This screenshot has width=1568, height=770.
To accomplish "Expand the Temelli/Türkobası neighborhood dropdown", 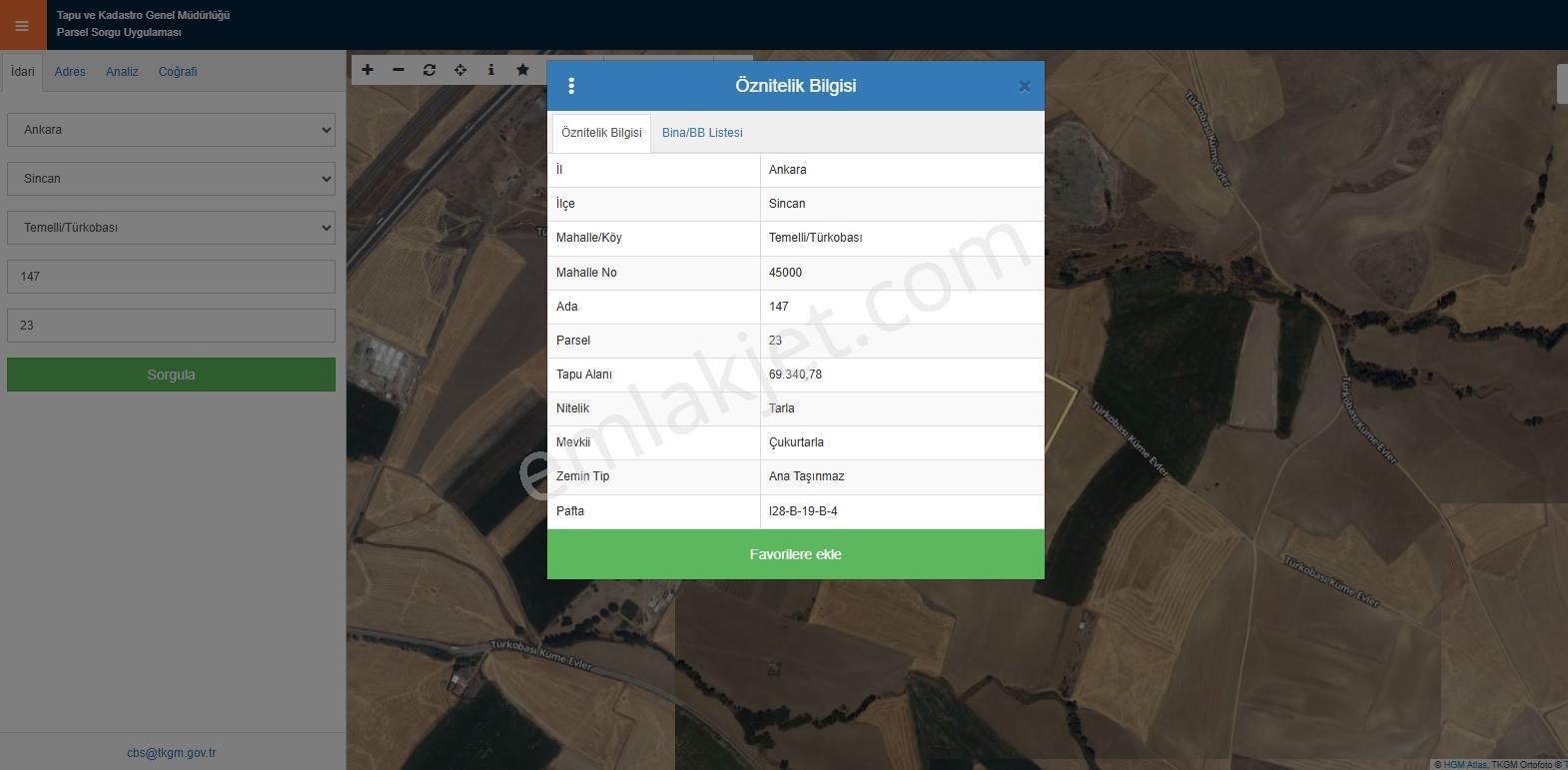I will coord(171,228).
